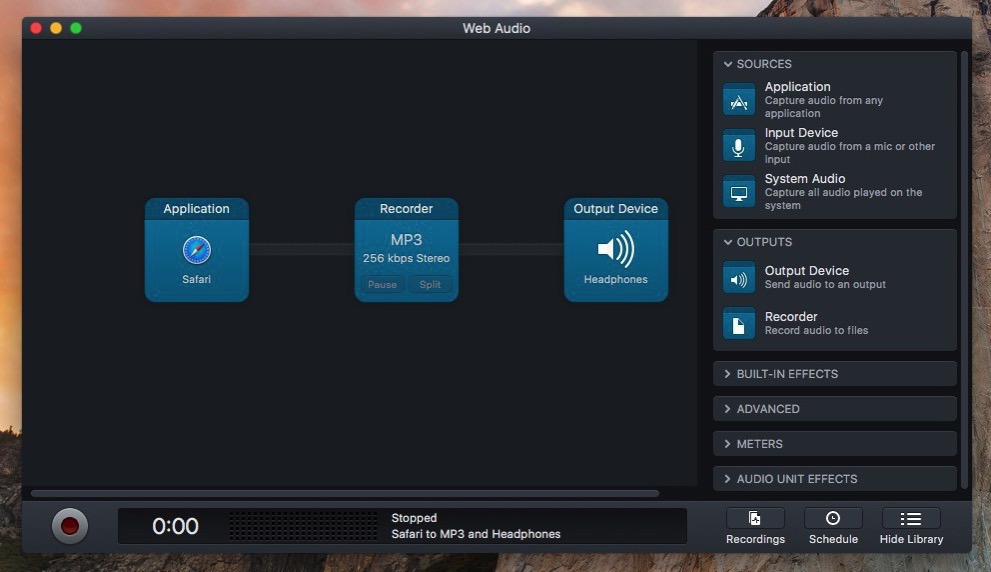Image resolution: width=991 pixels, height=572 pixels.
Task: Click the horizontal scrollbar below the canvas
Action: pos(345,493)
